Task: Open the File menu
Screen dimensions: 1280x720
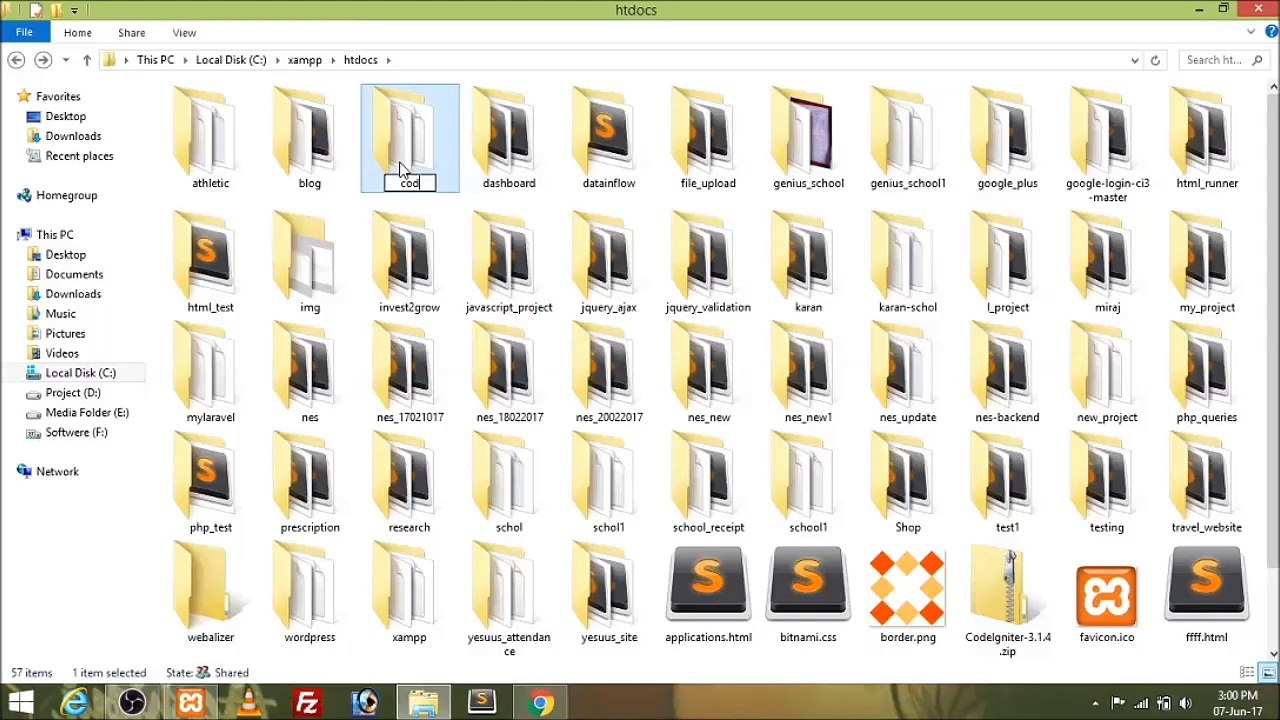Action: [24, 32]
